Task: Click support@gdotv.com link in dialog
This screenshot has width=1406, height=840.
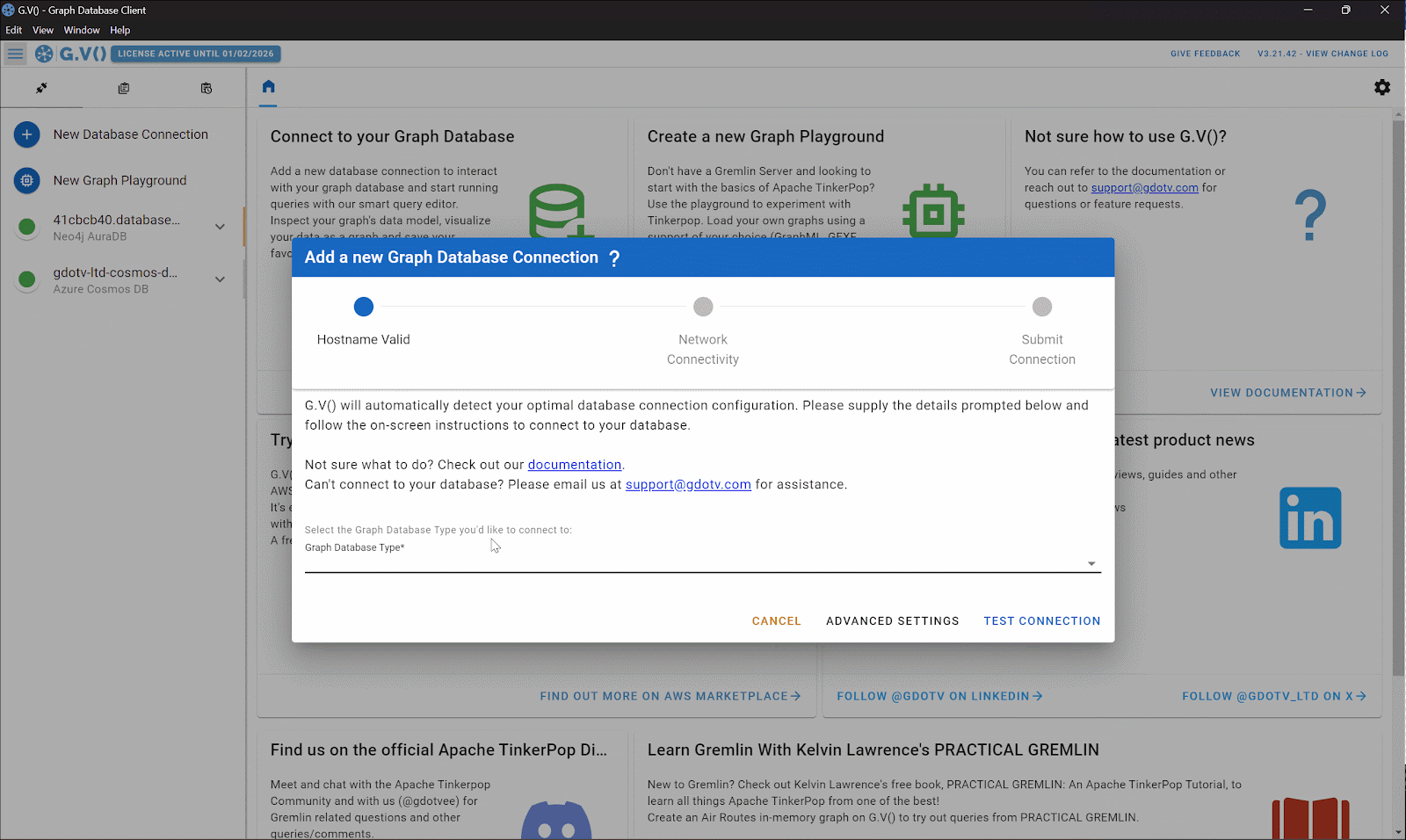Action: coord(688,485)
